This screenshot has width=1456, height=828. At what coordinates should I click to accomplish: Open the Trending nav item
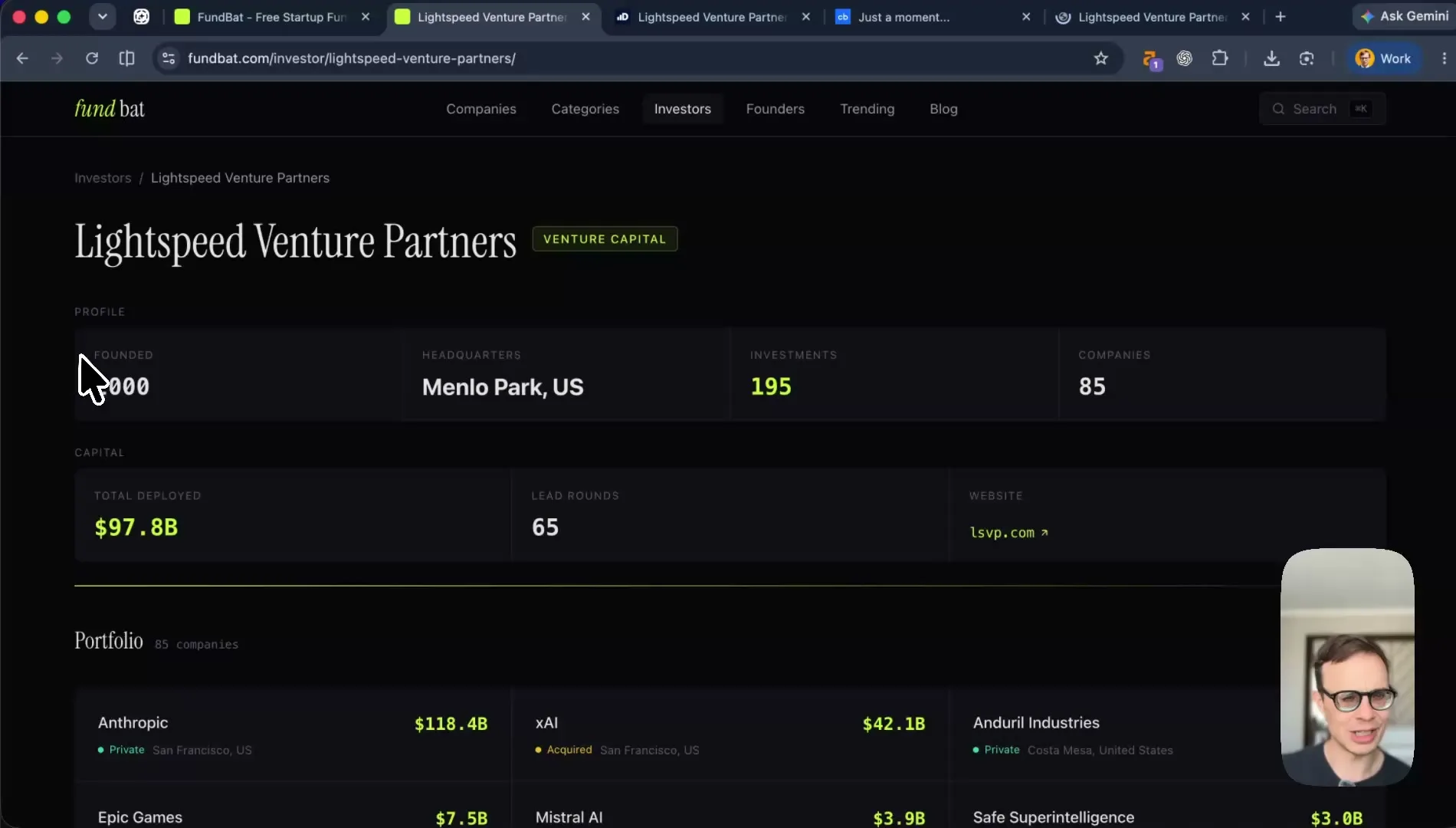(x=867, y=109)
